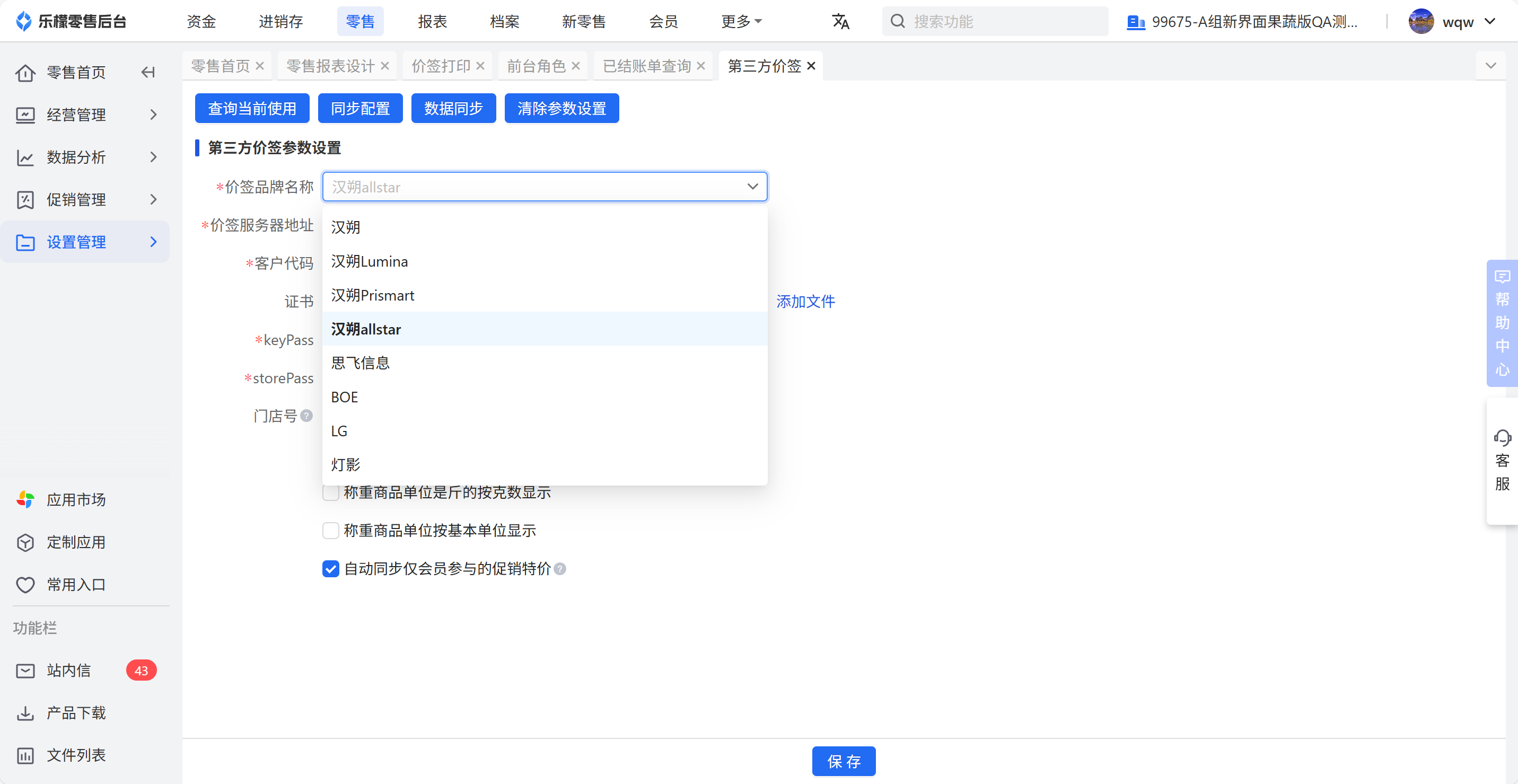
Task: Focus the 搜索功能 search field
Action: click(x=995, y=21)
